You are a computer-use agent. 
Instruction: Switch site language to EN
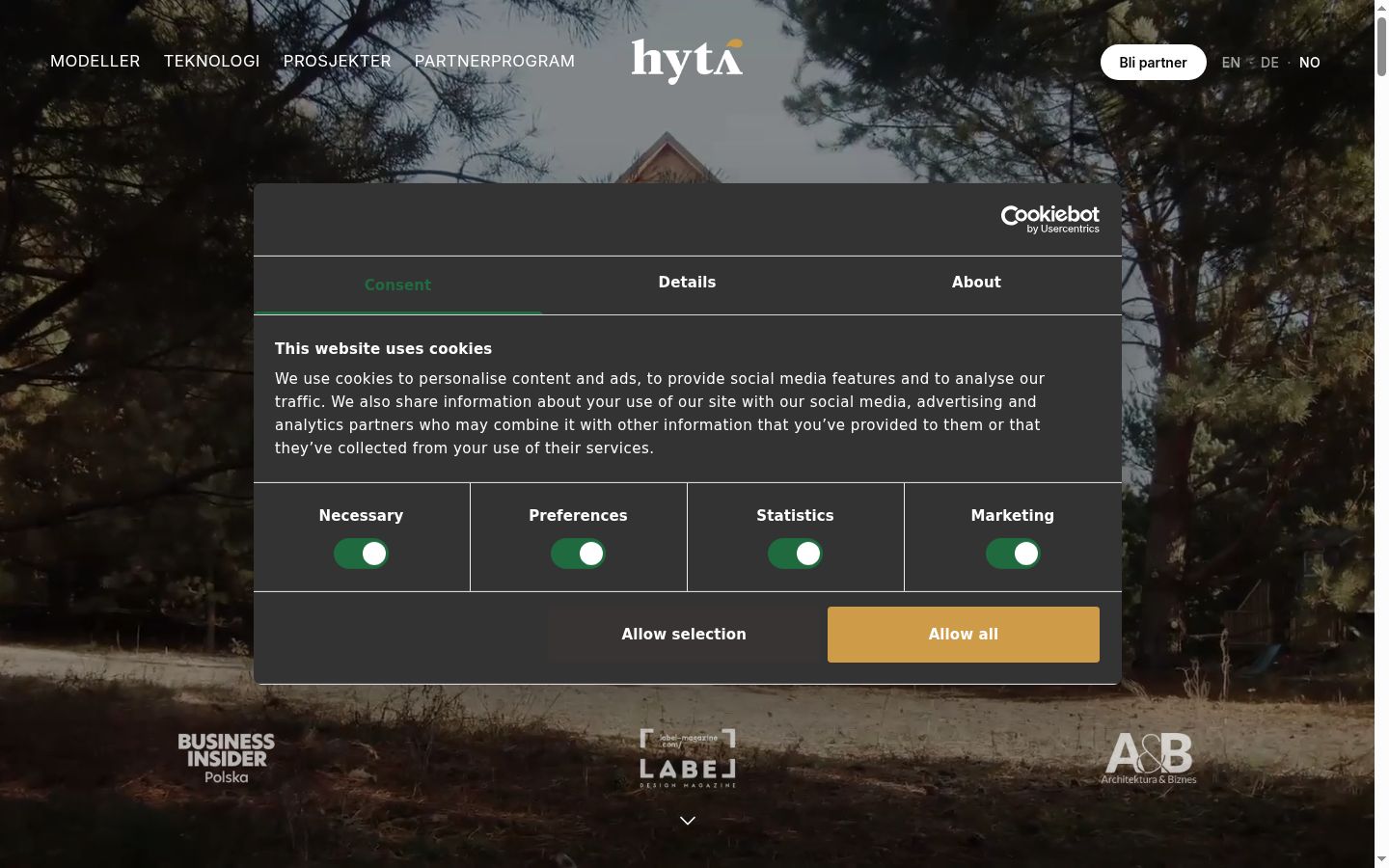pos(1231,63)
